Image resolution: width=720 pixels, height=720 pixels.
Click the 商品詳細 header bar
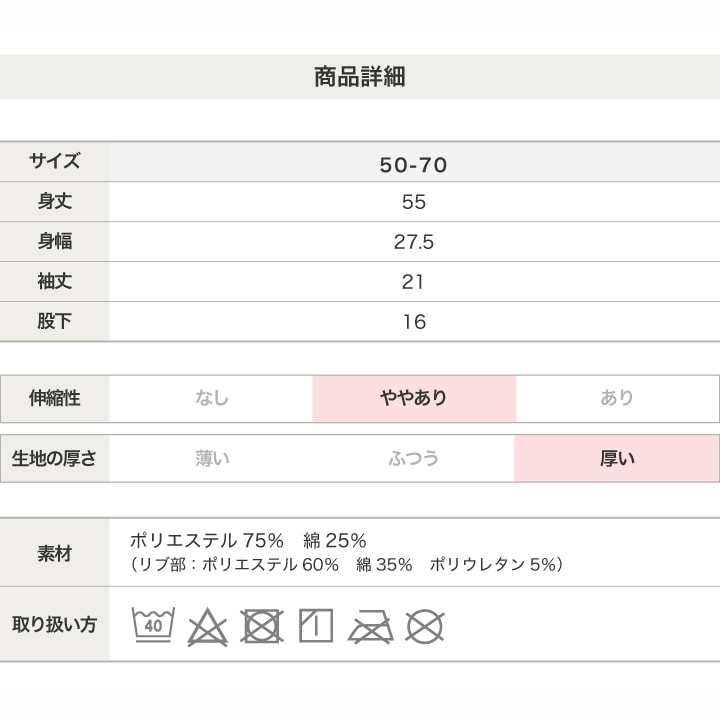coord(360,77)
